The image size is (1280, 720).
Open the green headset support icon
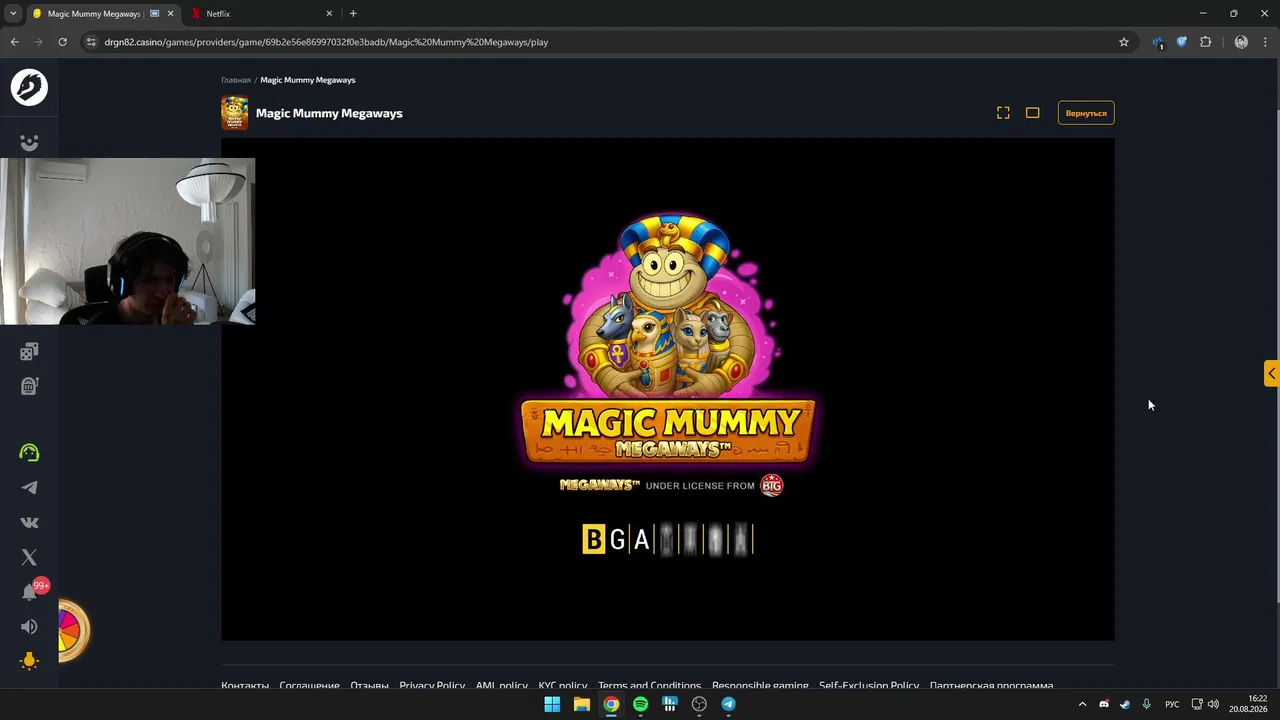[29, 453]
